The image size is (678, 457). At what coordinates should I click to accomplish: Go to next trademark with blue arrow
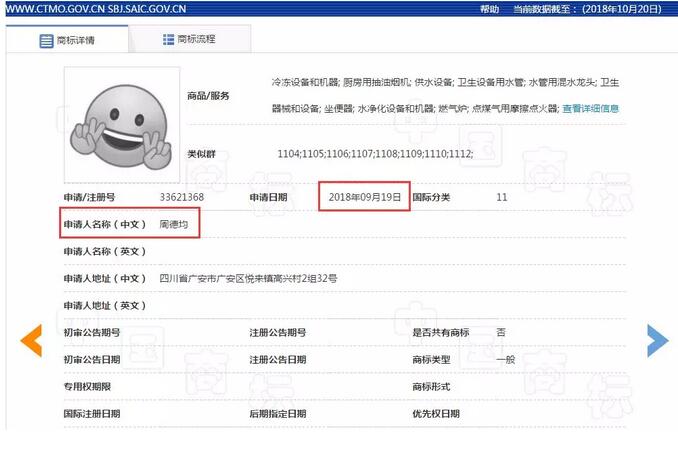tap(658, 341)
